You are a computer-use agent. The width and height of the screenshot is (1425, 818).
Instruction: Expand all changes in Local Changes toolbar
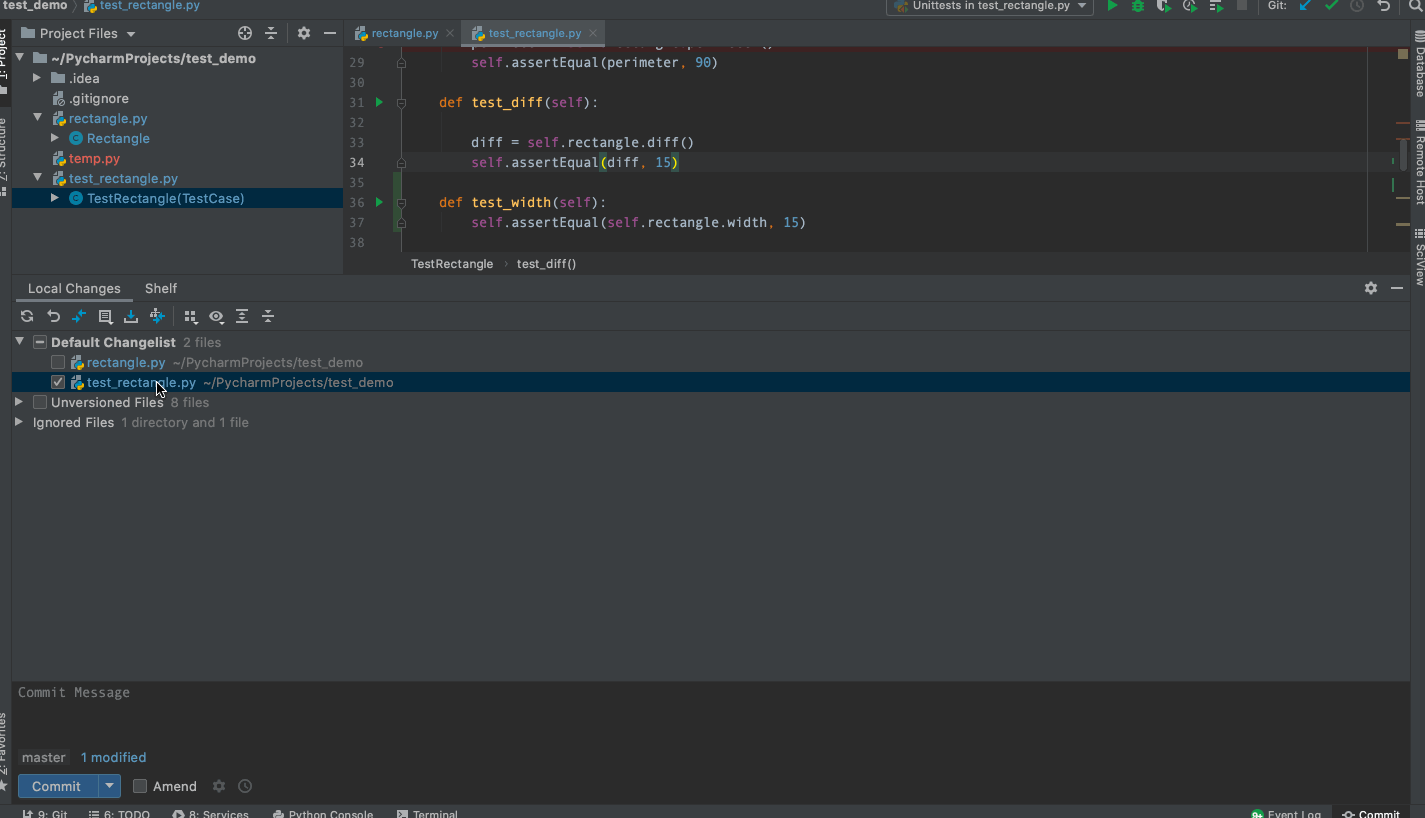[x=242, y=316]
